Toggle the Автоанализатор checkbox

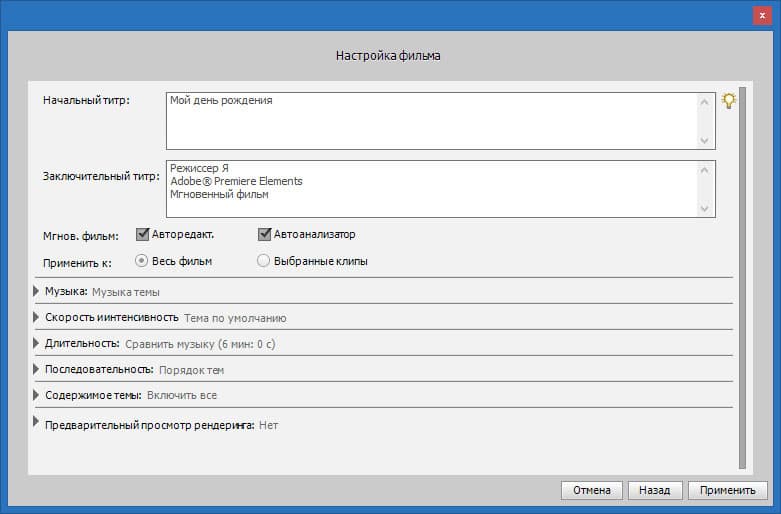(x=265, y=235)
